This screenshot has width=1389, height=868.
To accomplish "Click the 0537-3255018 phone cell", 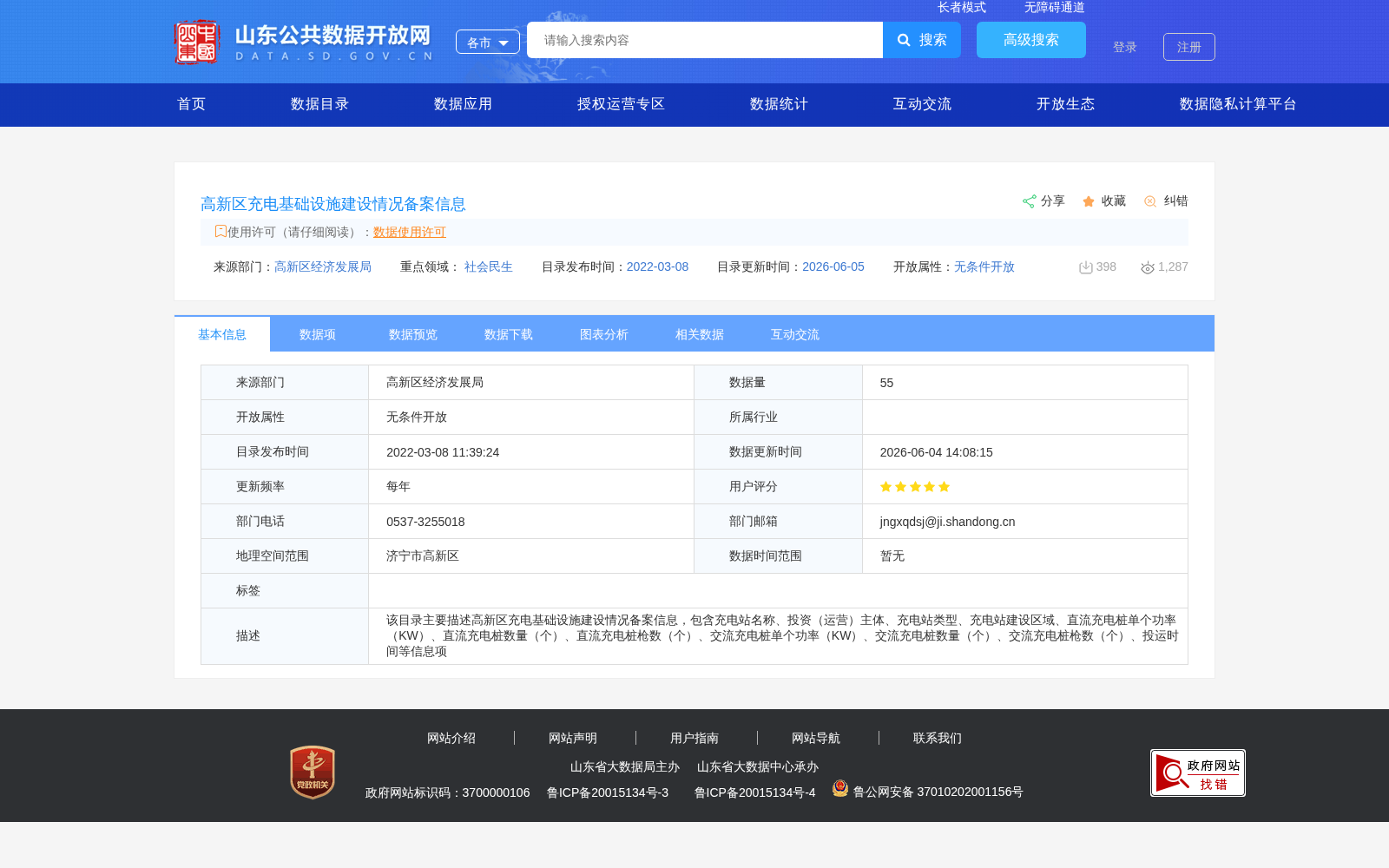I will [531, 522].
